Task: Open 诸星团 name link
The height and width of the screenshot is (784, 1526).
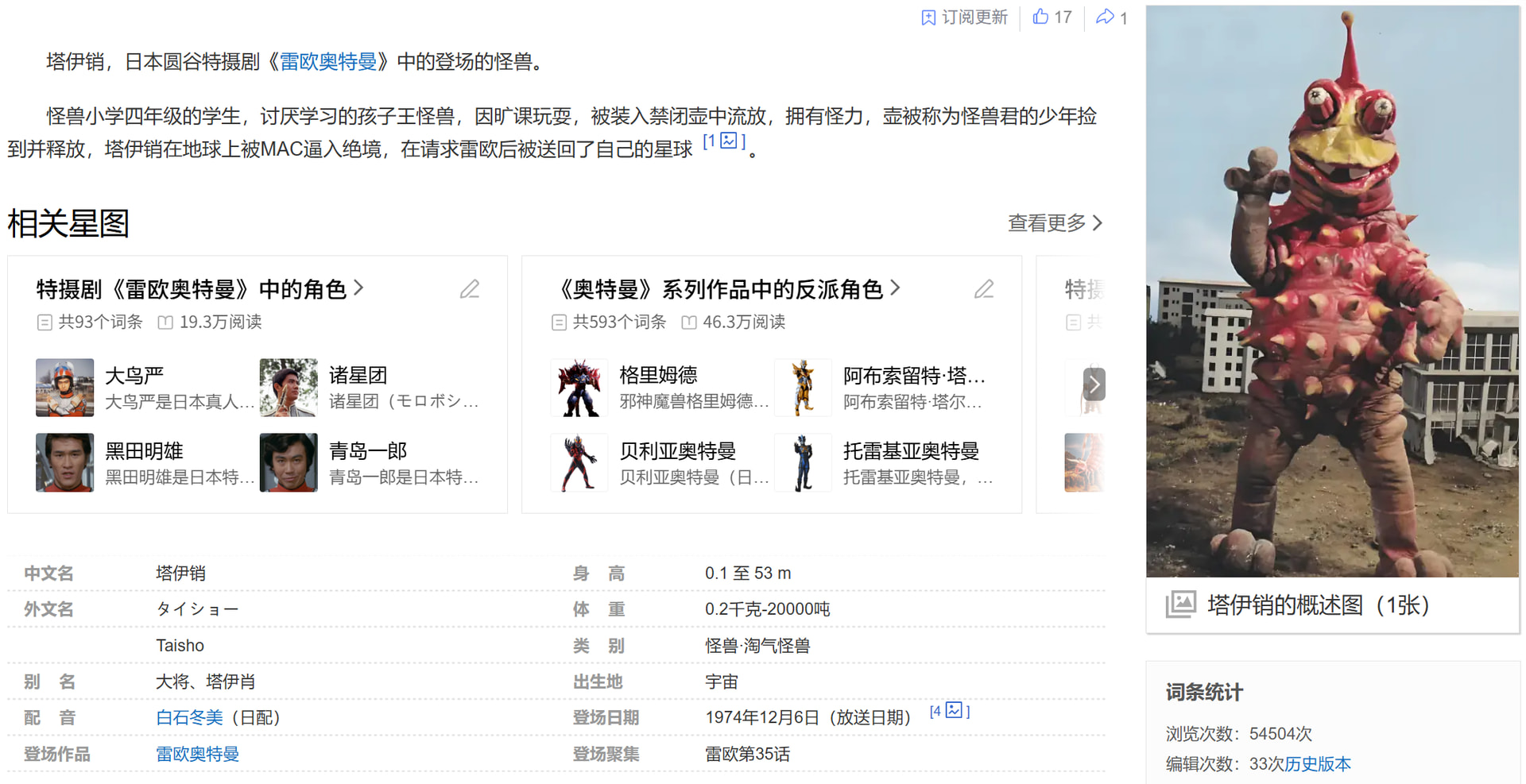Action: (x=358, y=376)
